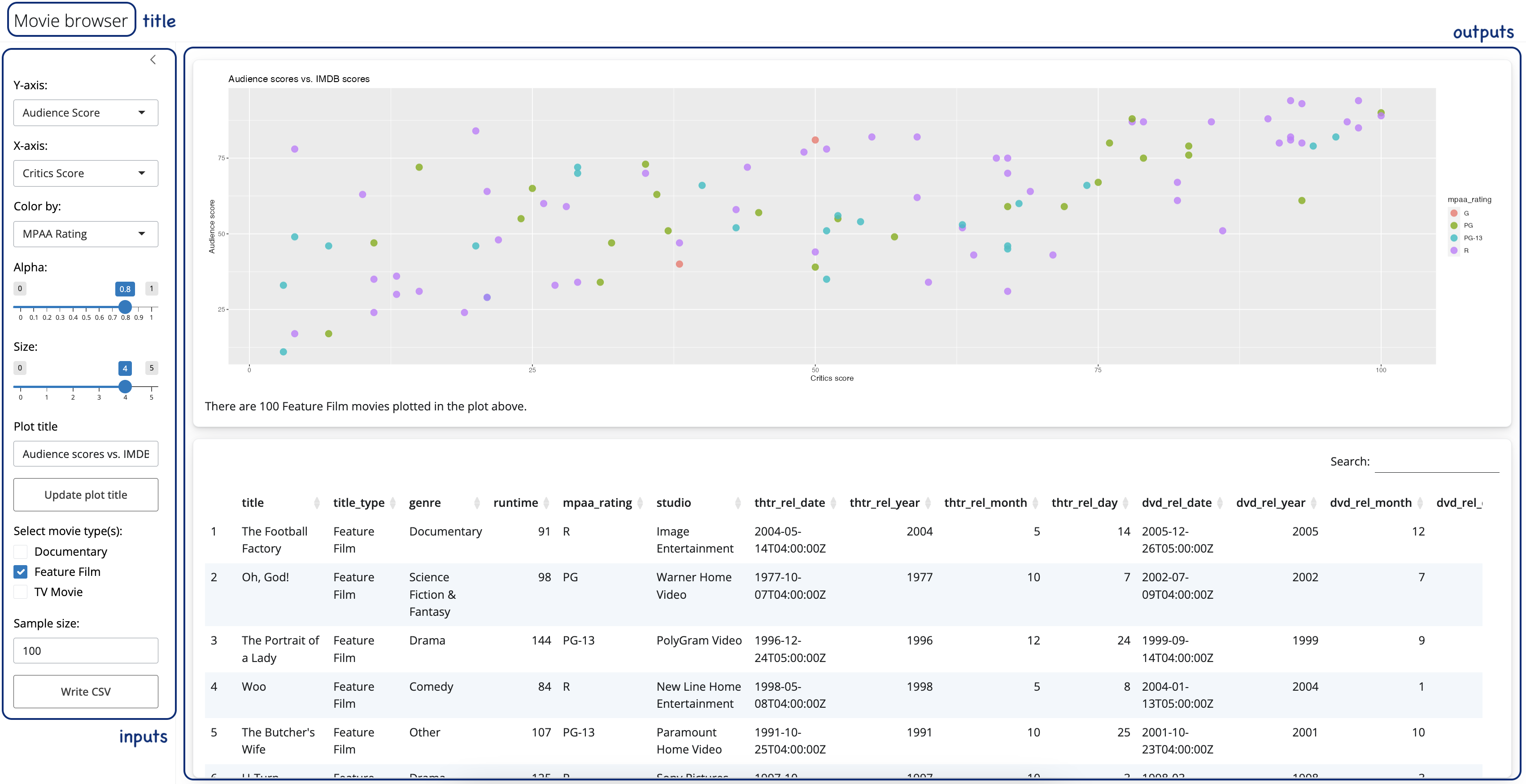Open the Y-axis Audience Score dropdown
This screenshot has height=784, width=1526.
86,113
